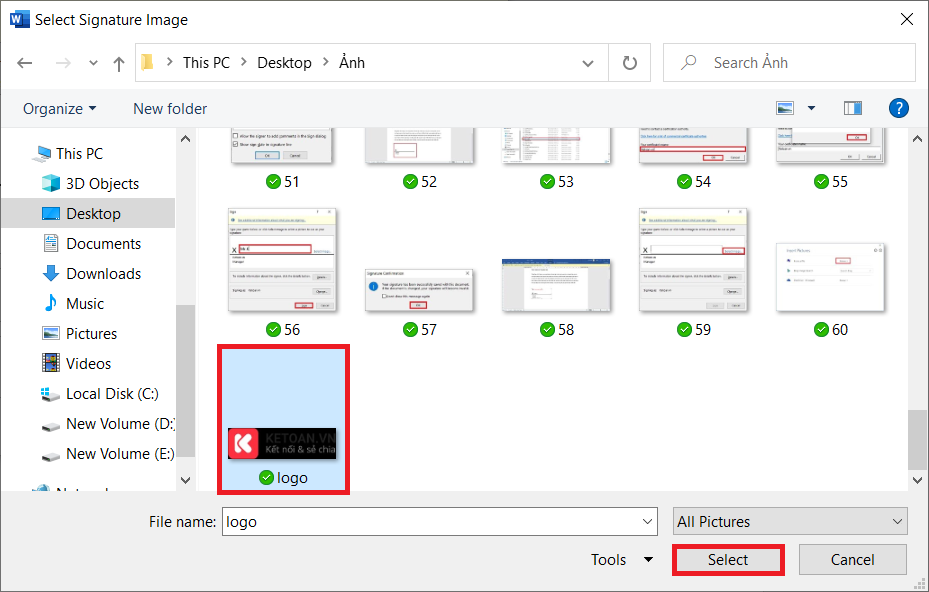Select This PC in the navigation tree

tap(79, 154)
